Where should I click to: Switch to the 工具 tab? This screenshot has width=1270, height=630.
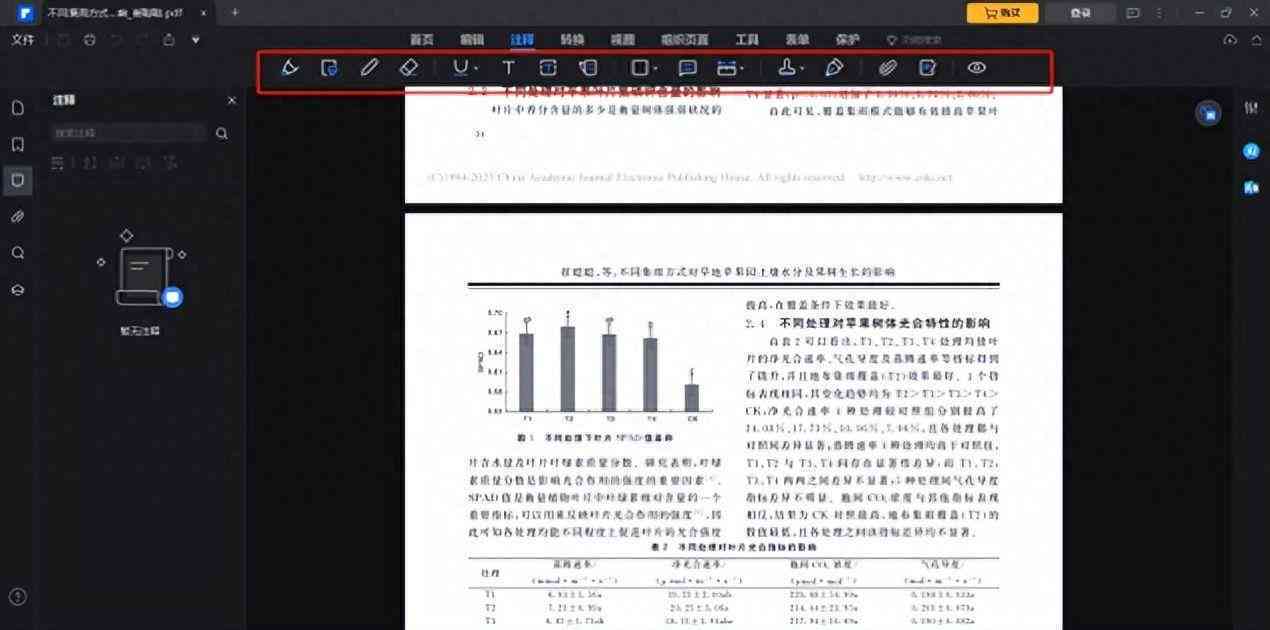click(x=747, y=40)
